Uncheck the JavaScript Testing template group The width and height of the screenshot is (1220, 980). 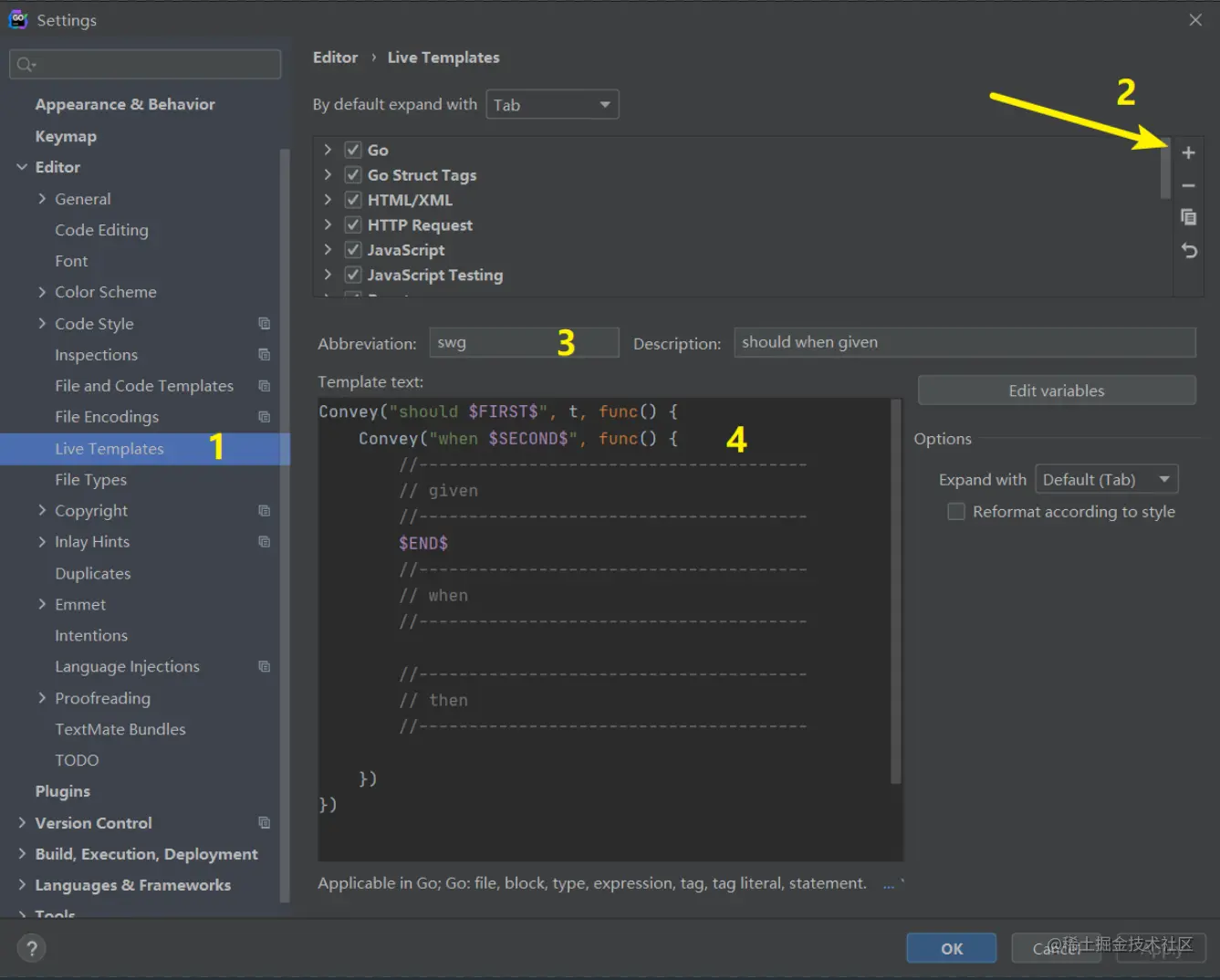coord(353,274)
